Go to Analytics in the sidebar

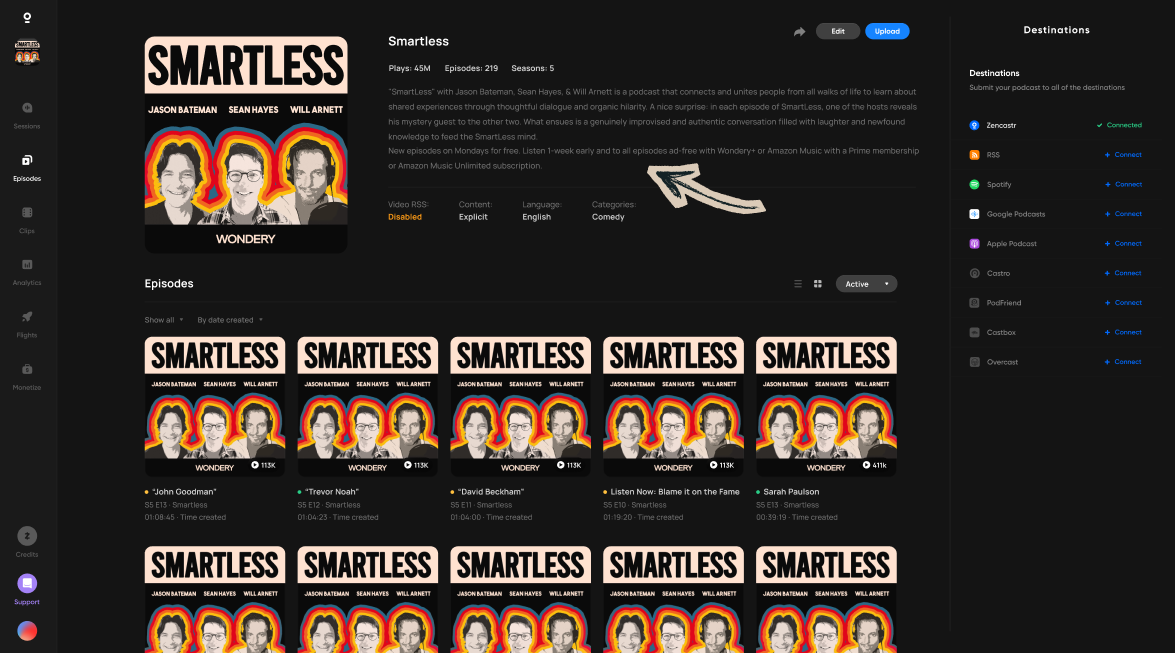[x=27, y=272]
